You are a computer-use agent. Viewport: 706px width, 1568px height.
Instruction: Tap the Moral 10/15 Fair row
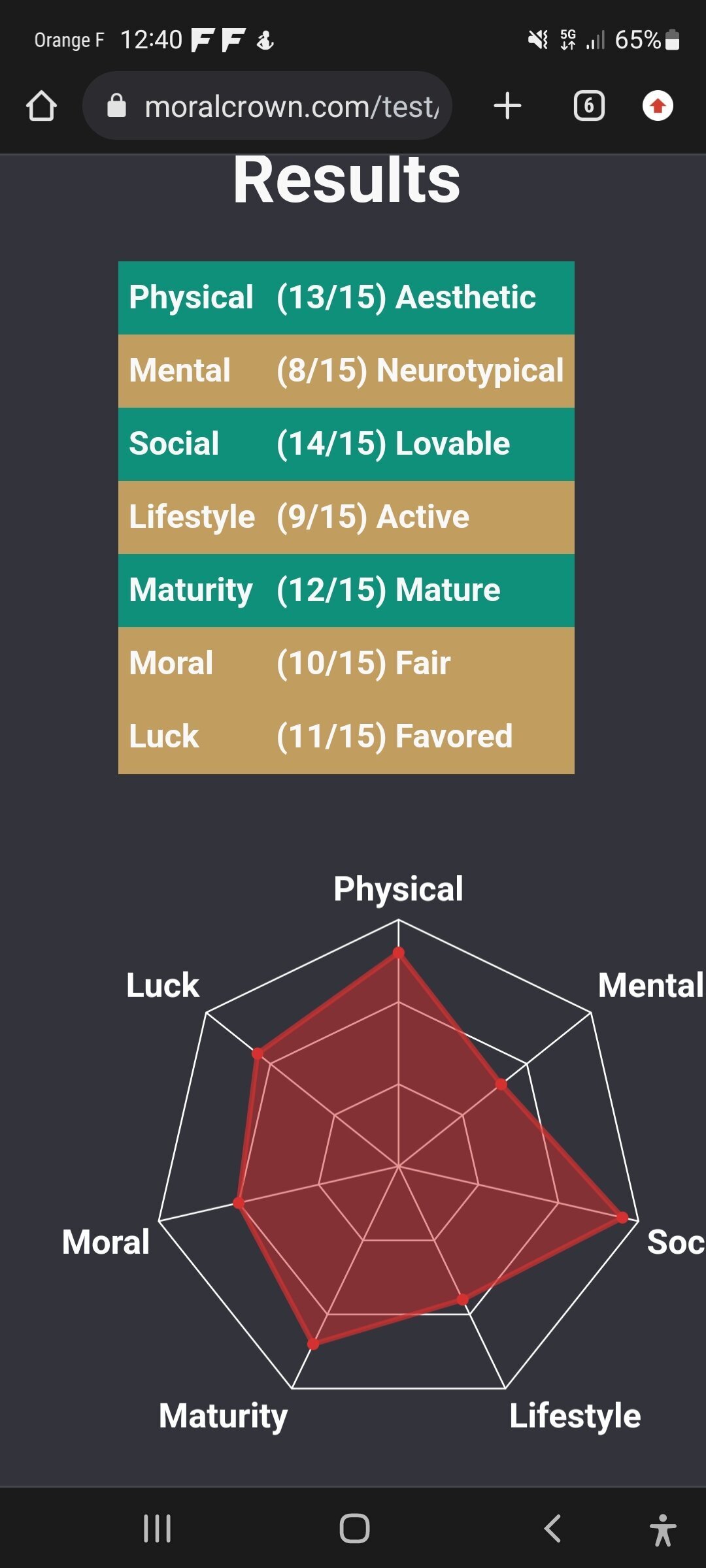[346, 664]
